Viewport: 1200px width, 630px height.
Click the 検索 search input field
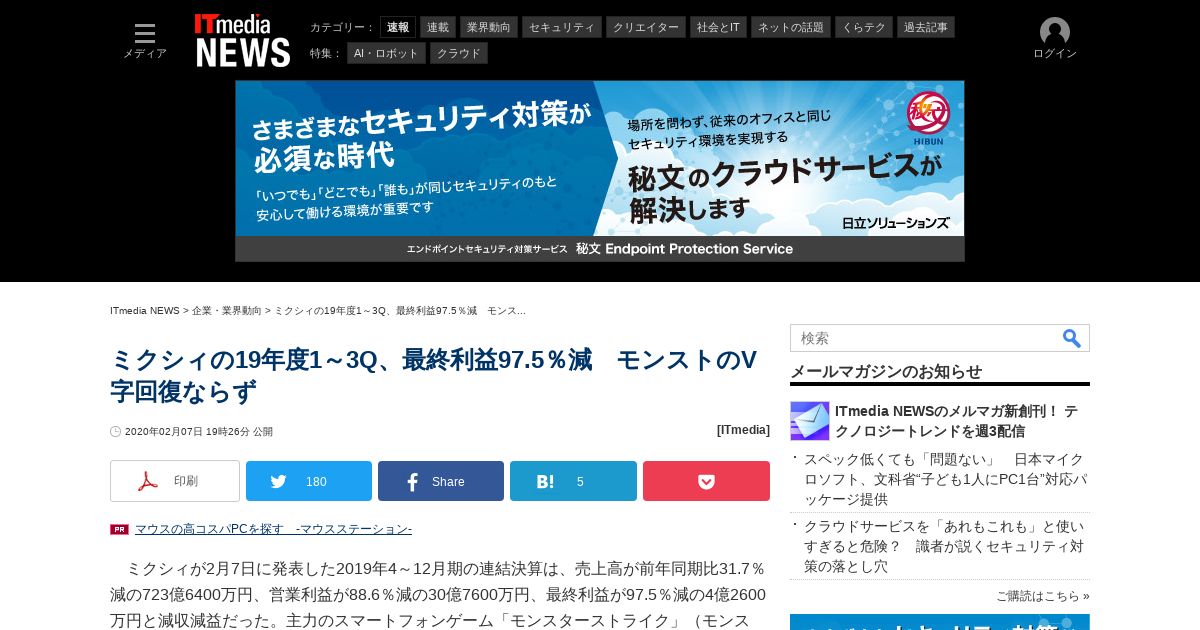pos(925,338)
